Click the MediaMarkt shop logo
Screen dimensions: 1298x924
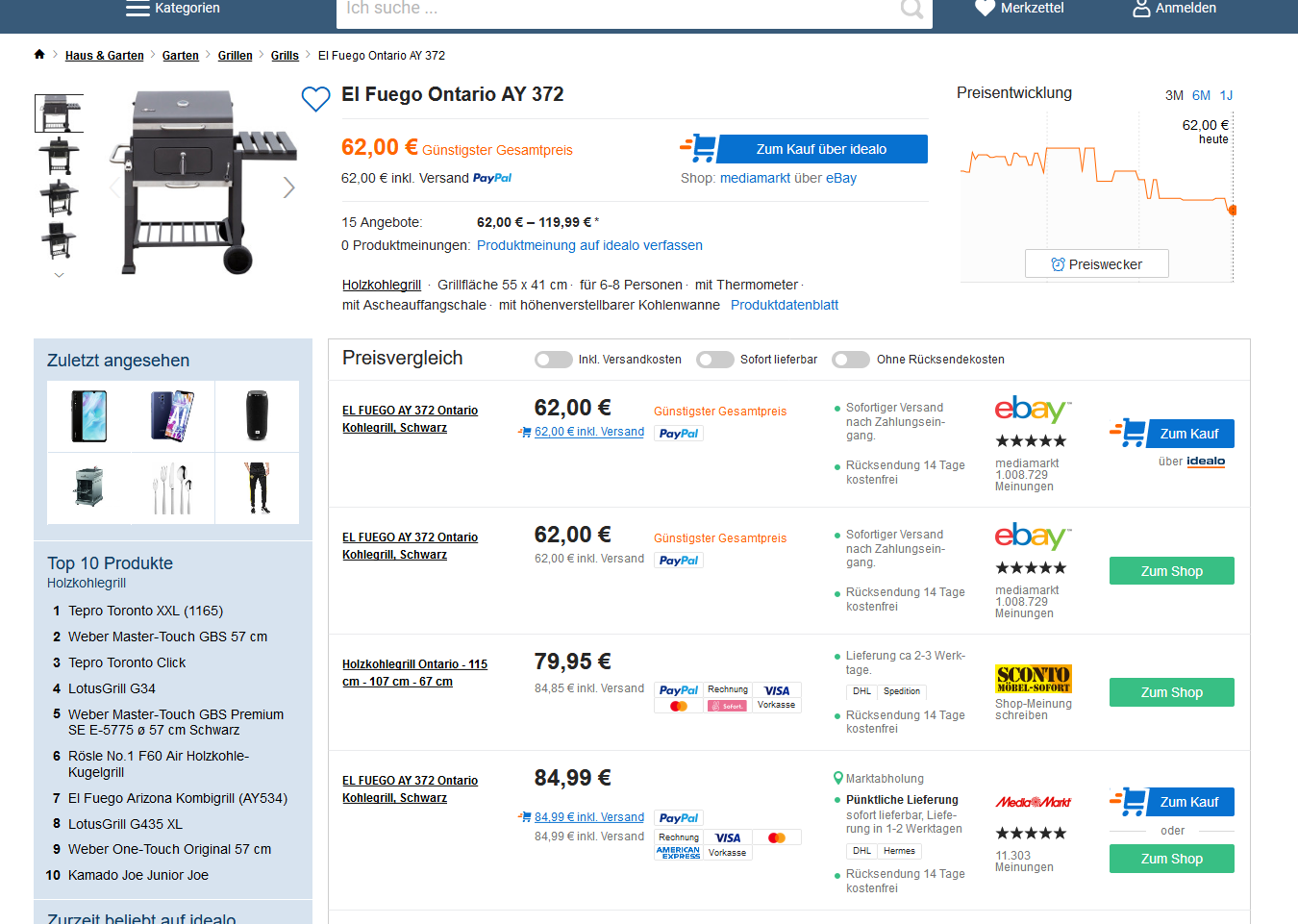[x=1034, y=802]
